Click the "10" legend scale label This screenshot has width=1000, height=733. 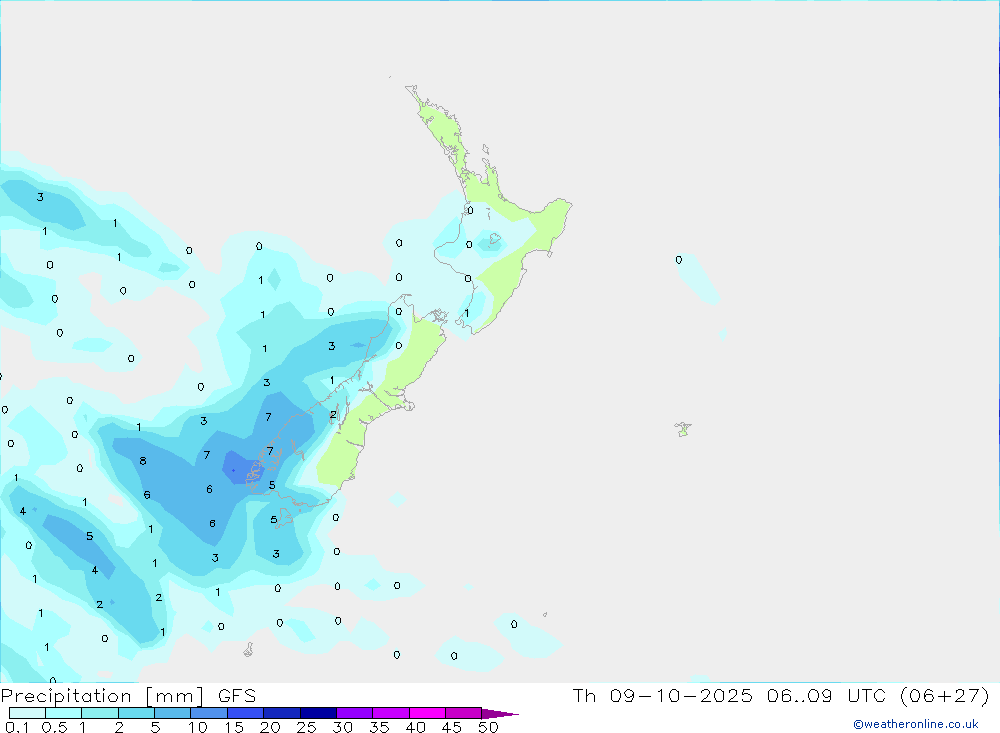(x=198, y=727)
